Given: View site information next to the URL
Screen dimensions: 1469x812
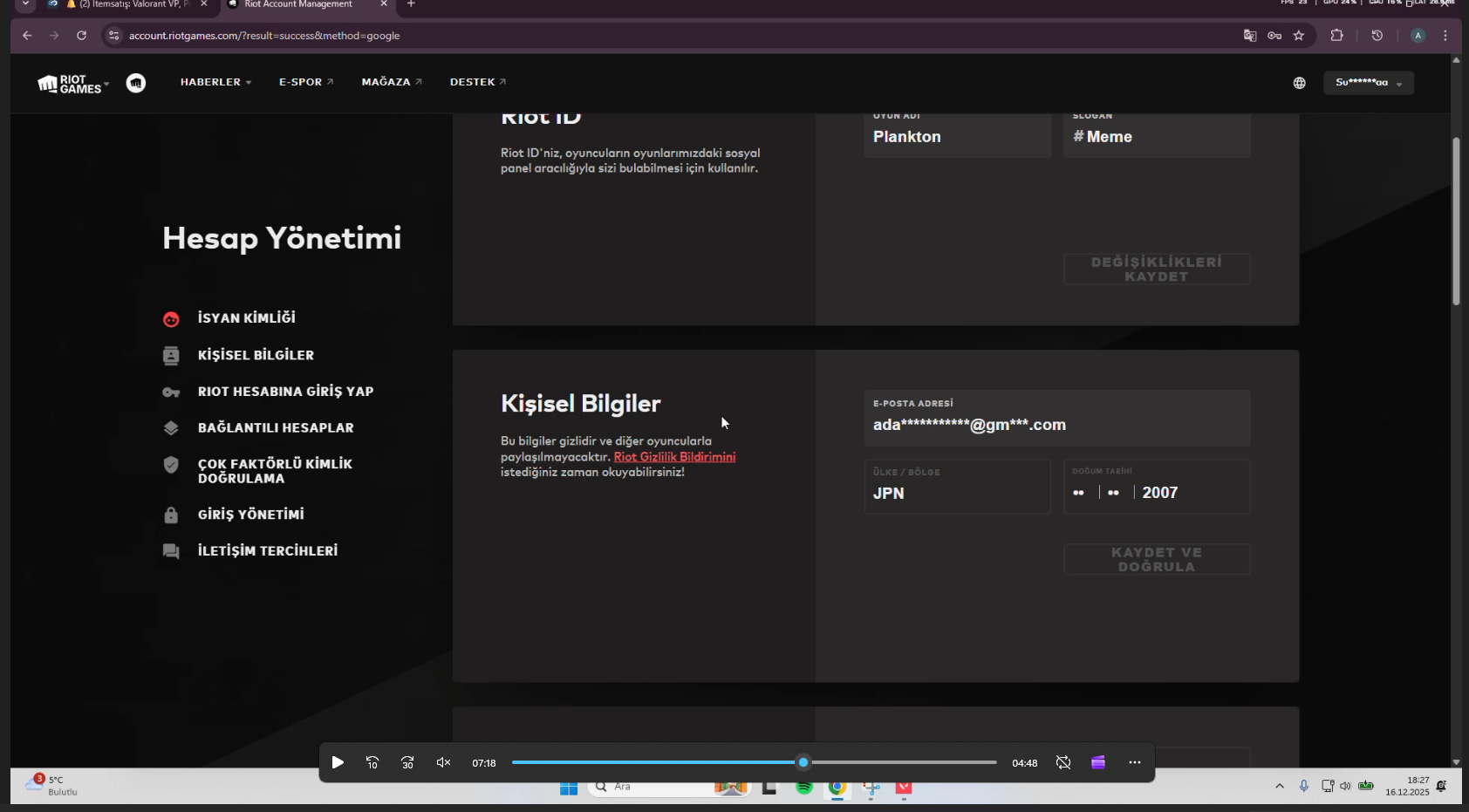Looking at the screenshot, I should [113, 36].
